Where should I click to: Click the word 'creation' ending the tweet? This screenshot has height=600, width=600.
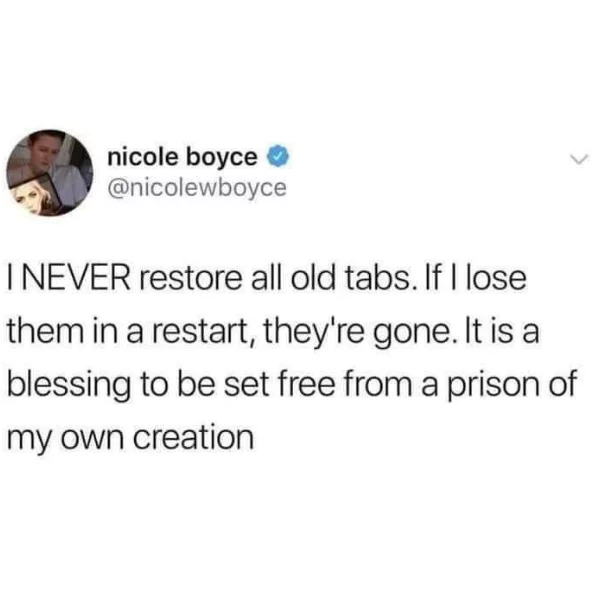(193, 437)
